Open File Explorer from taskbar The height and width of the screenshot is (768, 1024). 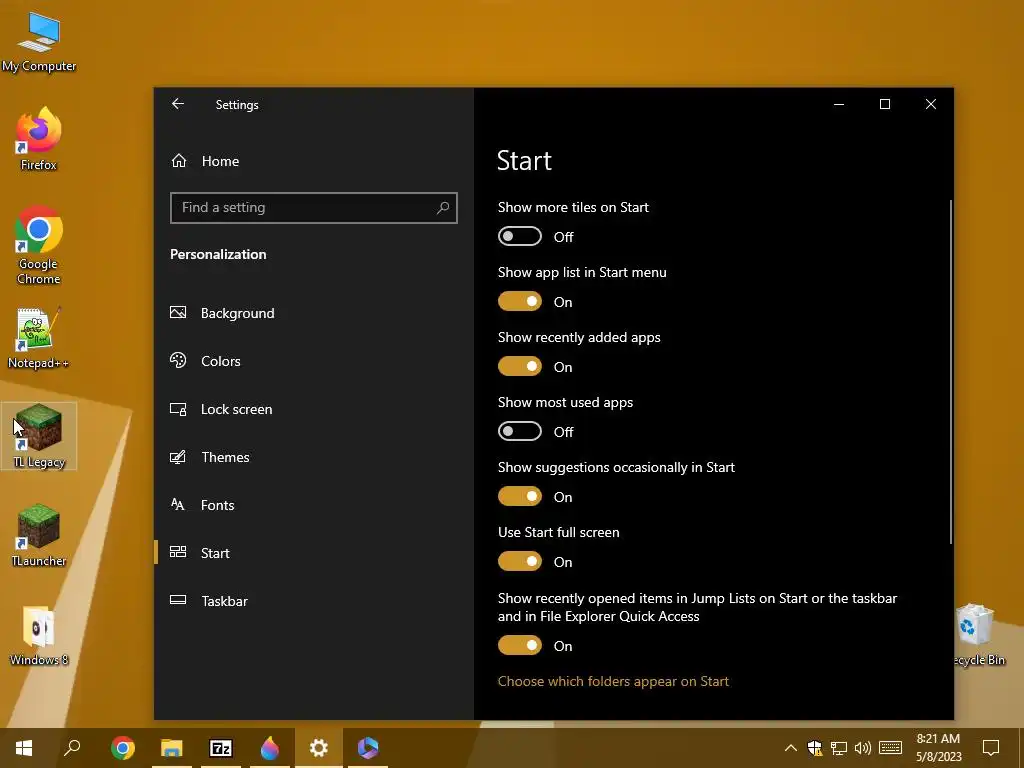[x=172, y=748]
